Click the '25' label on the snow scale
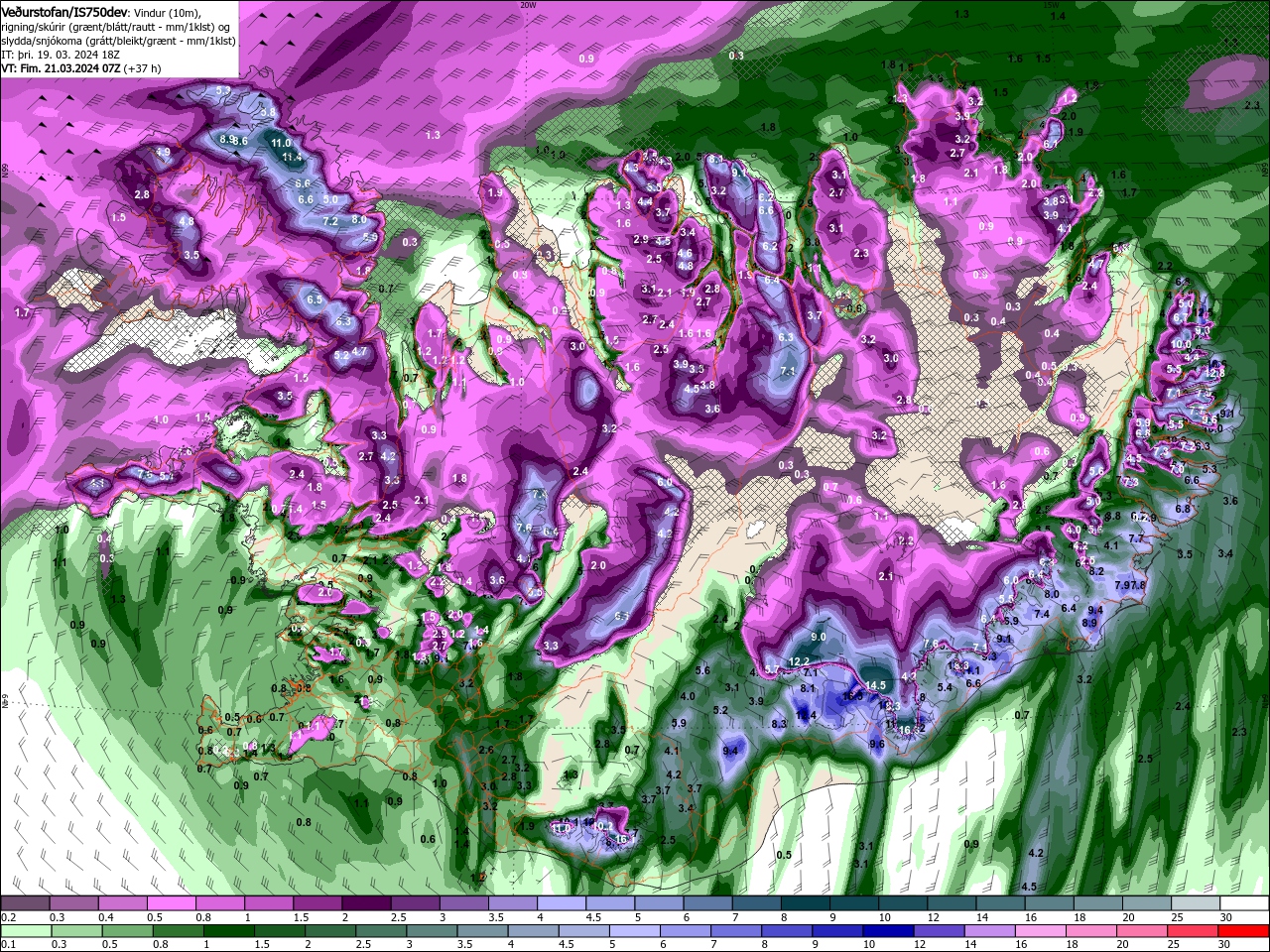 (1177, 917)
